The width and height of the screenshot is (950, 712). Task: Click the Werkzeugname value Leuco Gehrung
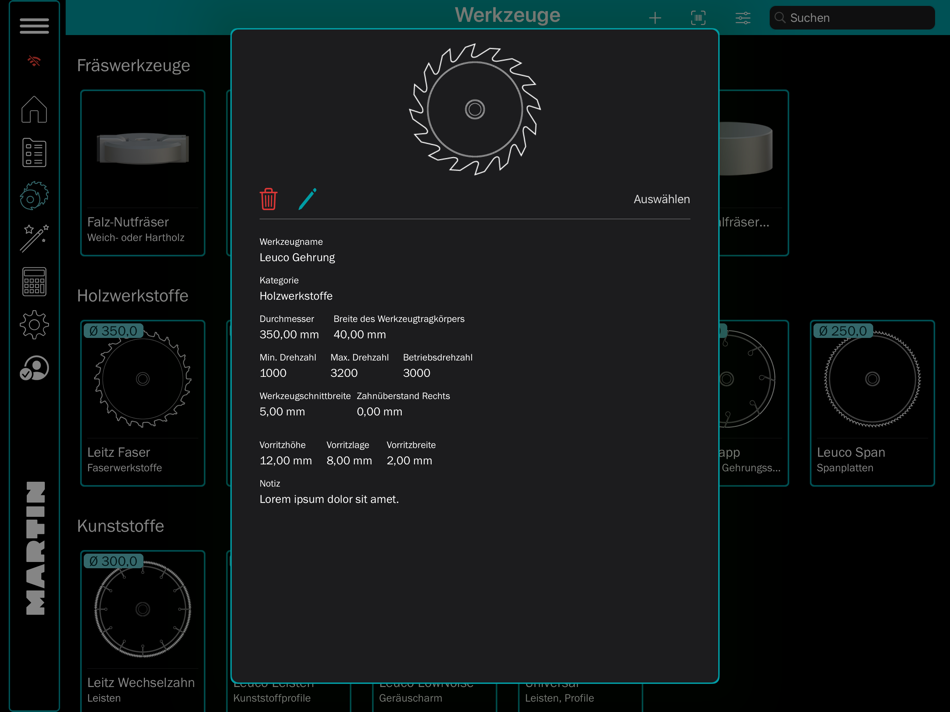(297, 258)
